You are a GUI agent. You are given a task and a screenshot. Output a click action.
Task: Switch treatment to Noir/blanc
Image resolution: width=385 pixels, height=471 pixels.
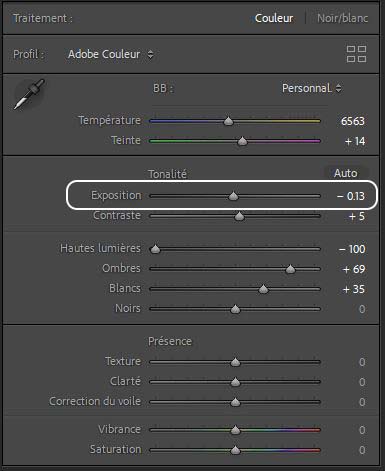click(342, 18)
